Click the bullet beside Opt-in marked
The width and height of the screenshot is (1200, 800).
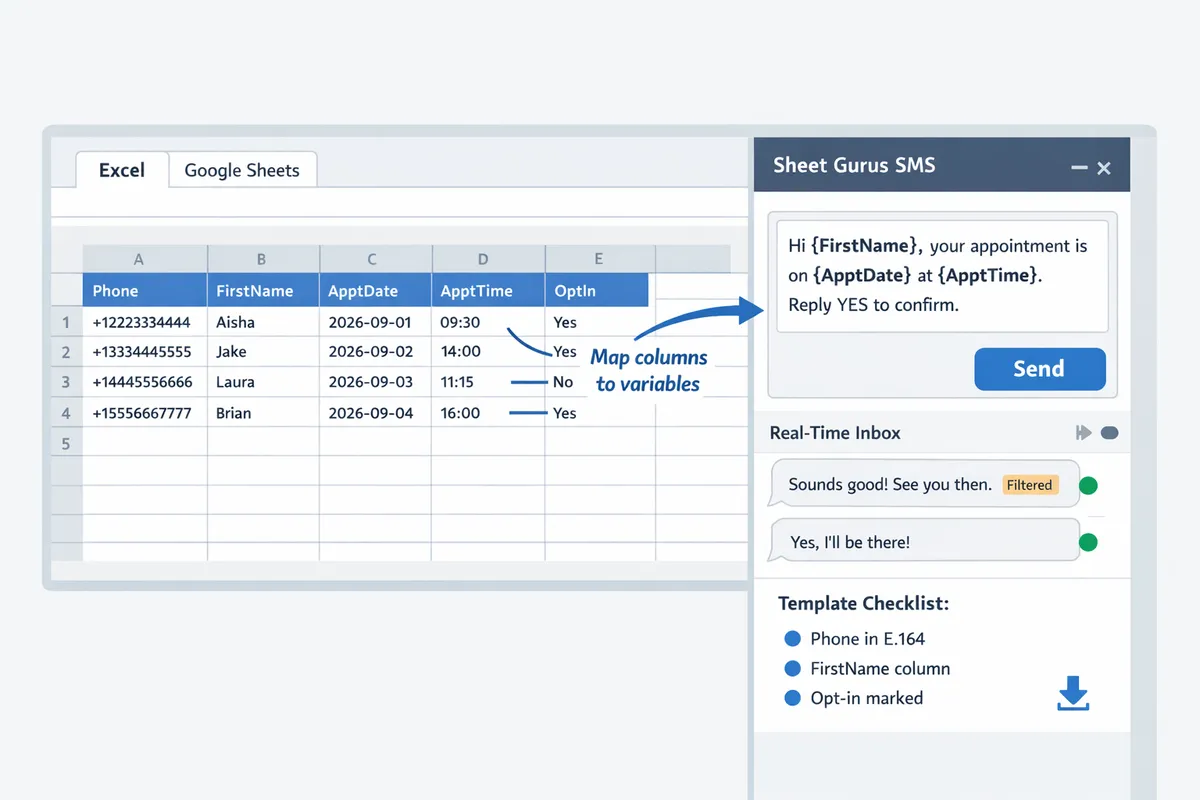(793, 698)
